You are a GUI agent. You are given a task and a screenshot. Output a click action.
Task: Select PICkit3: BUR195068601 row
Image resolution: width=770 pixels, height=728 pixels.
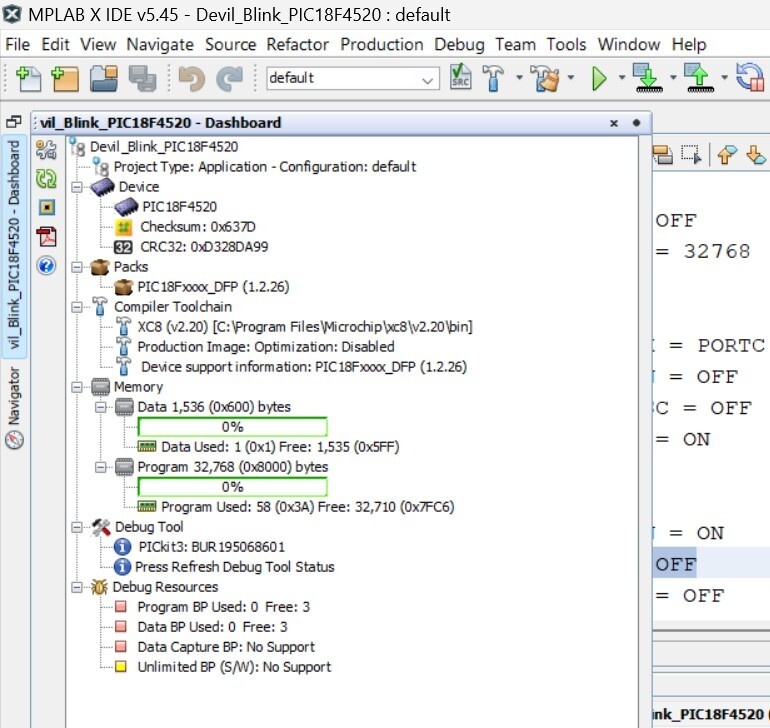(x=199, y=547)
